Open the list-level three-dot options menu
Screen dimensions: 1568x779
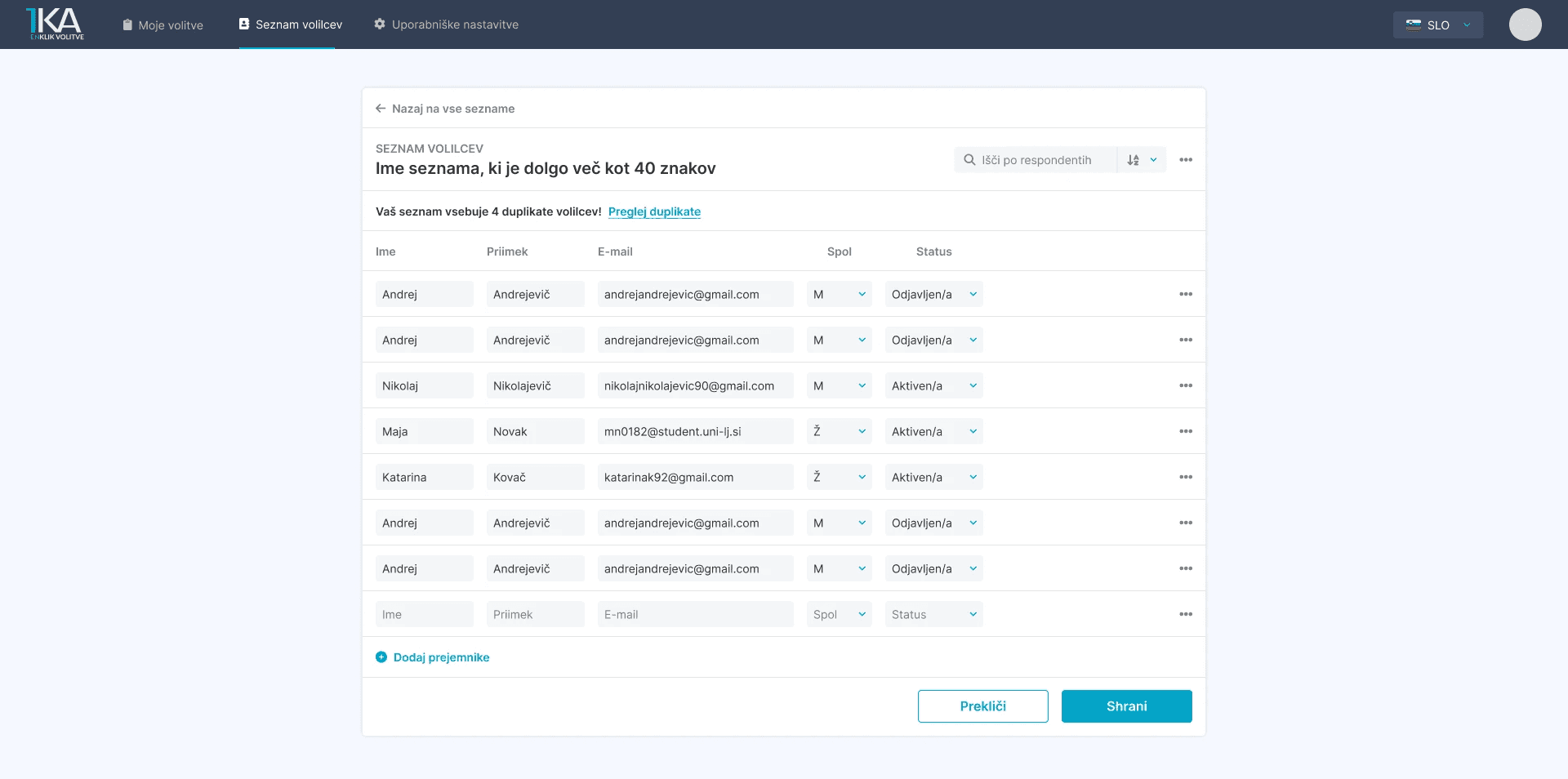click(x=1186, y=160)
